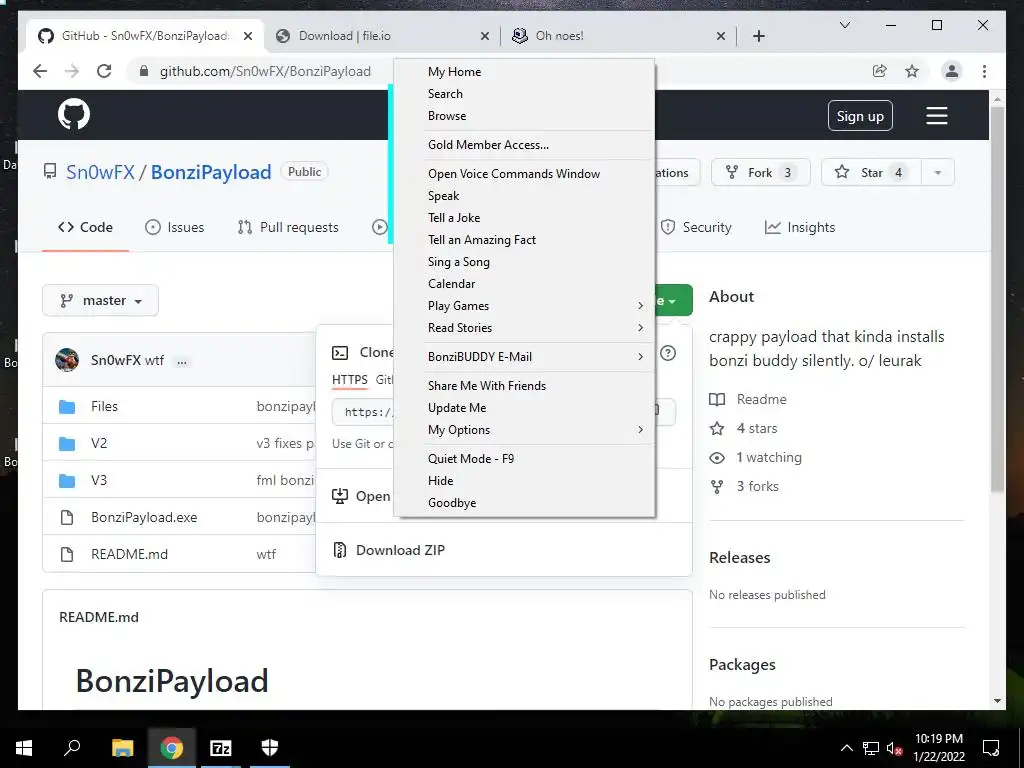
Task: Select the HTTPS clone tab
Action: pyautogui.click(x=349, y=379)
